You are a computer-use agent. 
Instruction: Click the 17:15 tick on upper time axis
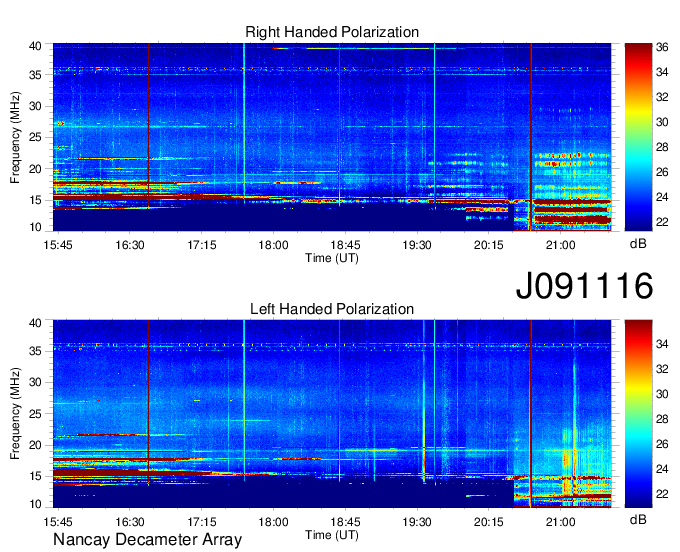click(x=202, y=245)
